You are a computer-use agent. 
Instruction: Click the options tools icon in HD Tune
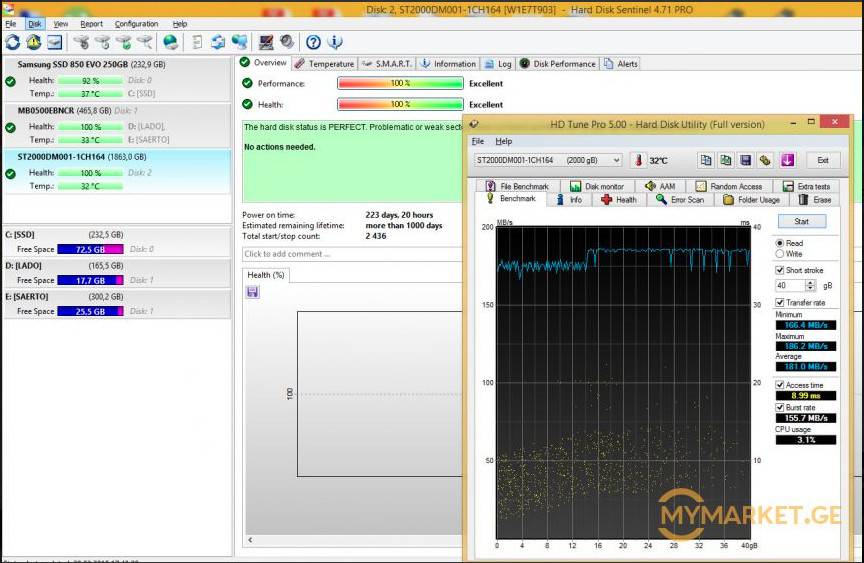[x=765, y=160]
